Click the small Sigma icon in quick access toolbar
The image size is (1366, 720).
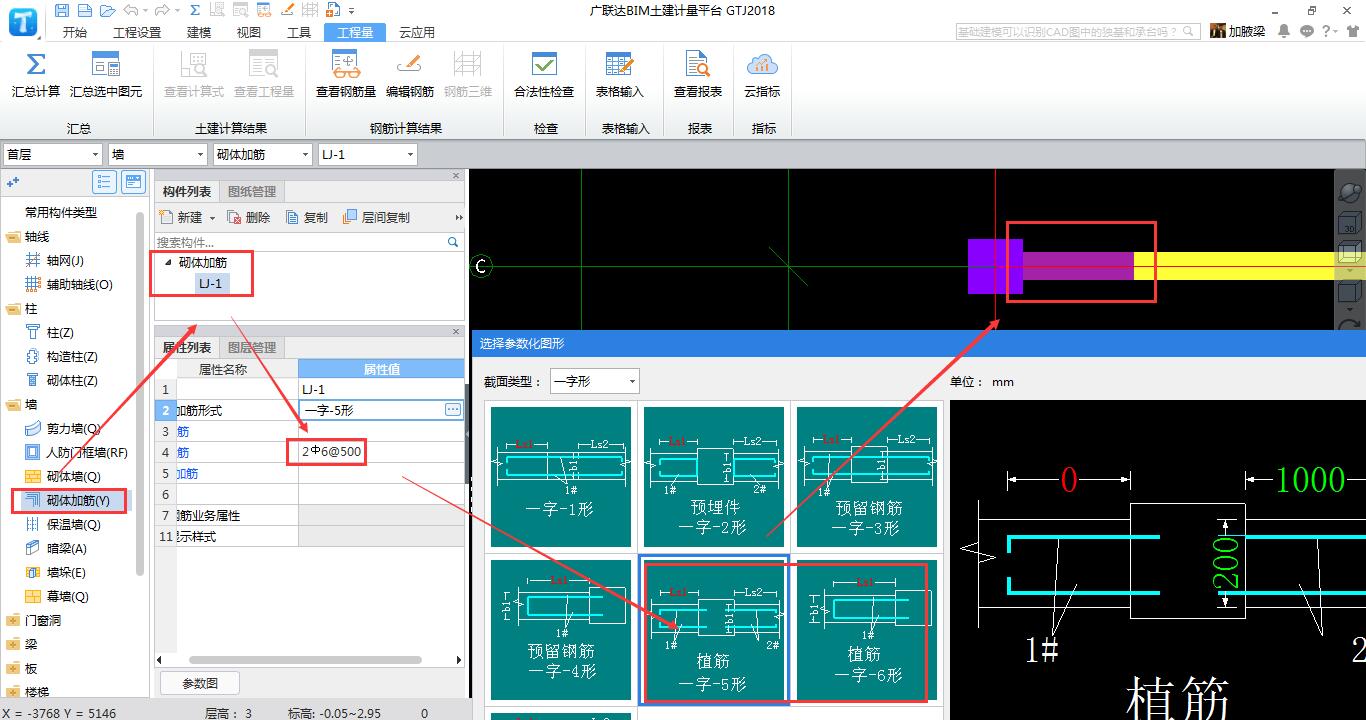(x=194, y=11)
